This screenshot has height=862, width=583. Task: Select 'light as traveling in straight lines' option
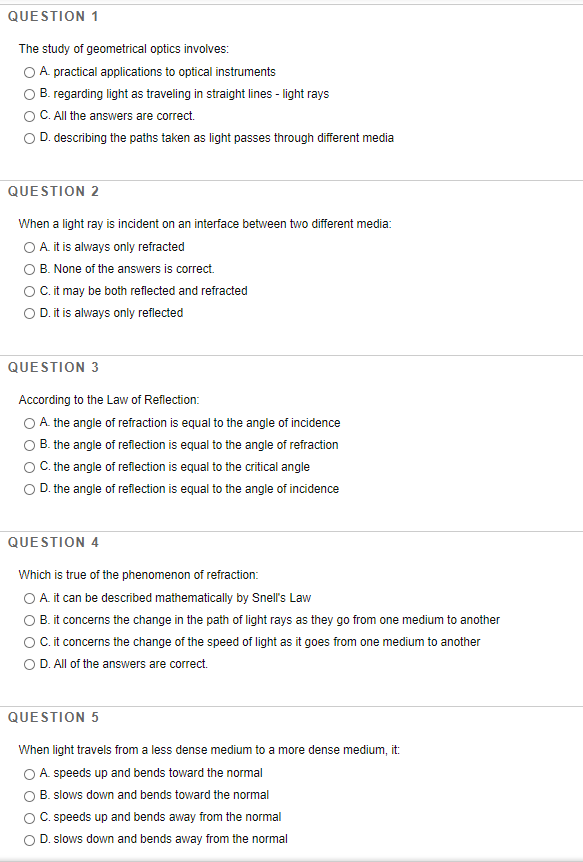pos(29,93)
